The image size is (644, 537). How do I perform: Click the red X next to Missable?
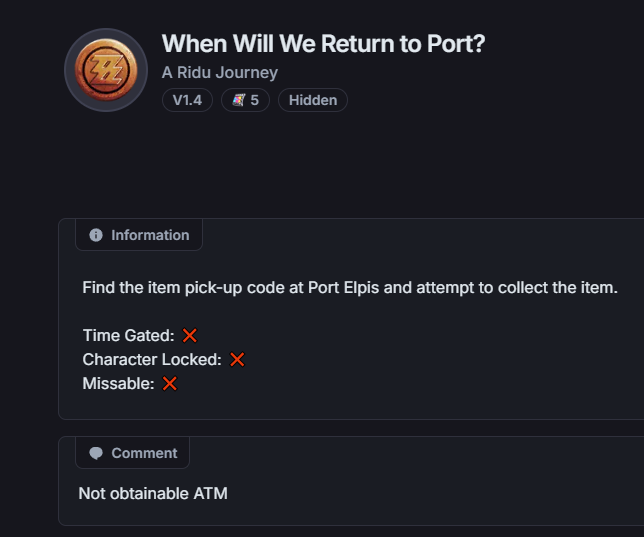pos(170,383)
